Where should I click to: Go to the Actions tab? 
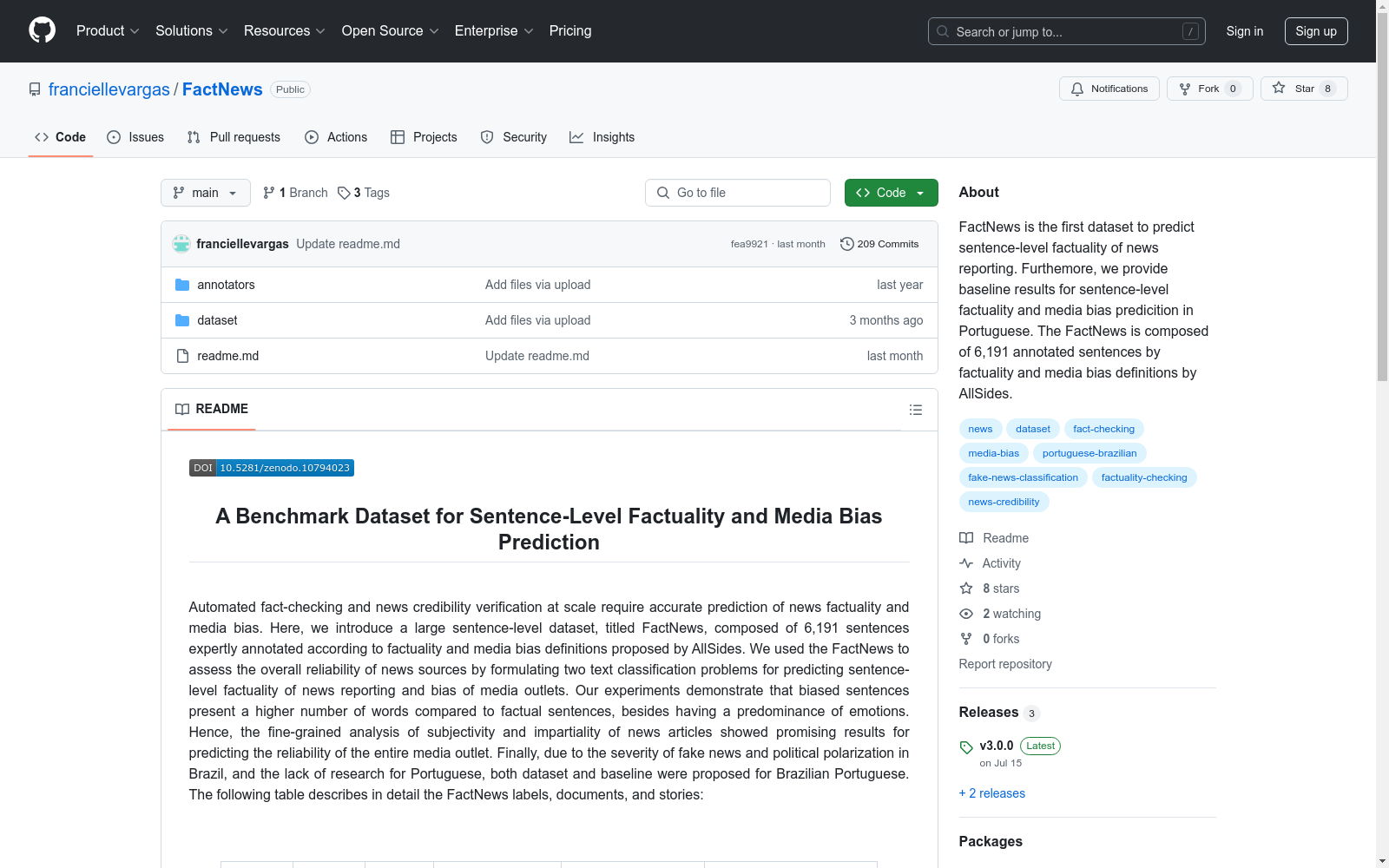[x=336, y=137]
